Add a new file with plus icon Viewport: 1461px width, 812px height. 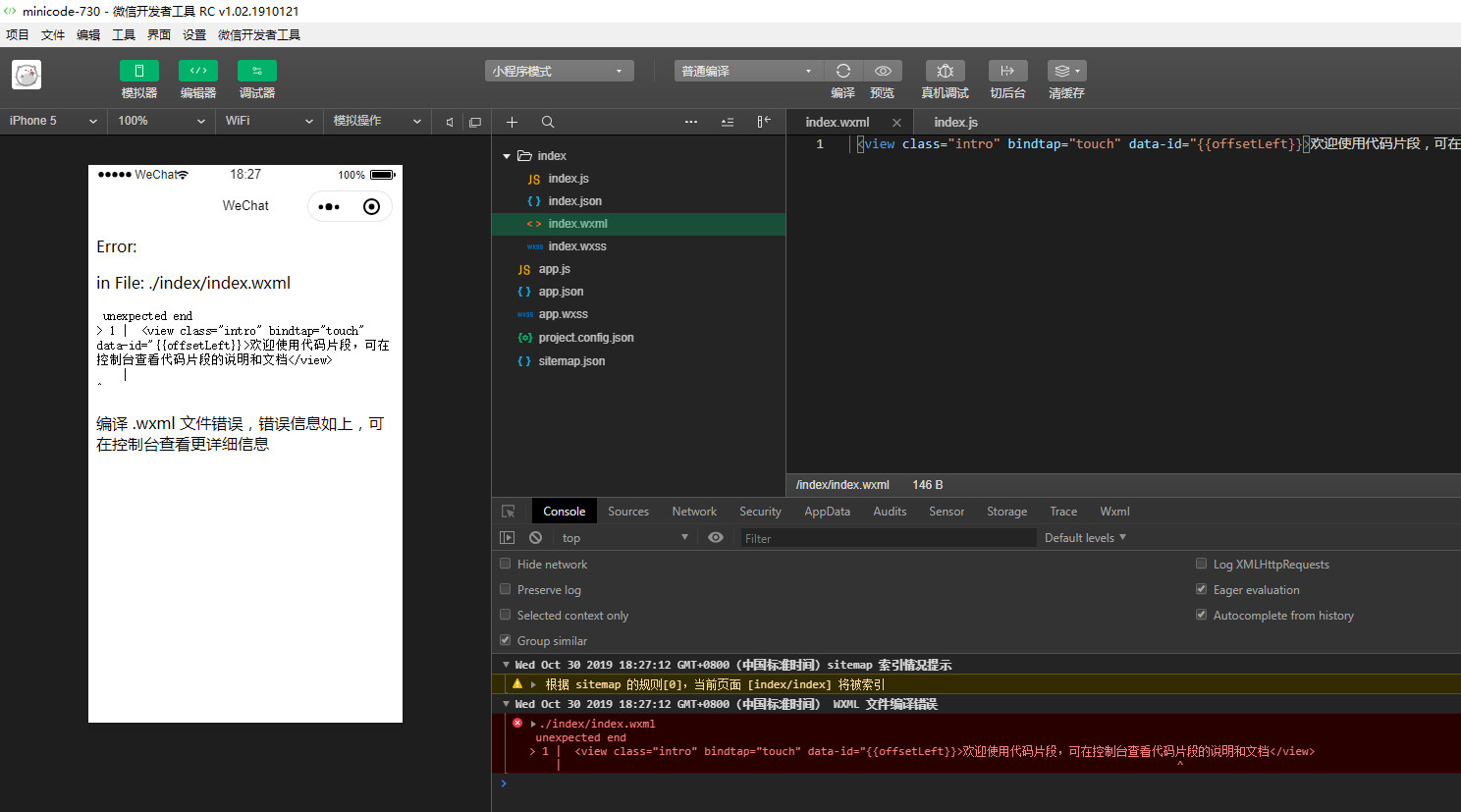512,122
